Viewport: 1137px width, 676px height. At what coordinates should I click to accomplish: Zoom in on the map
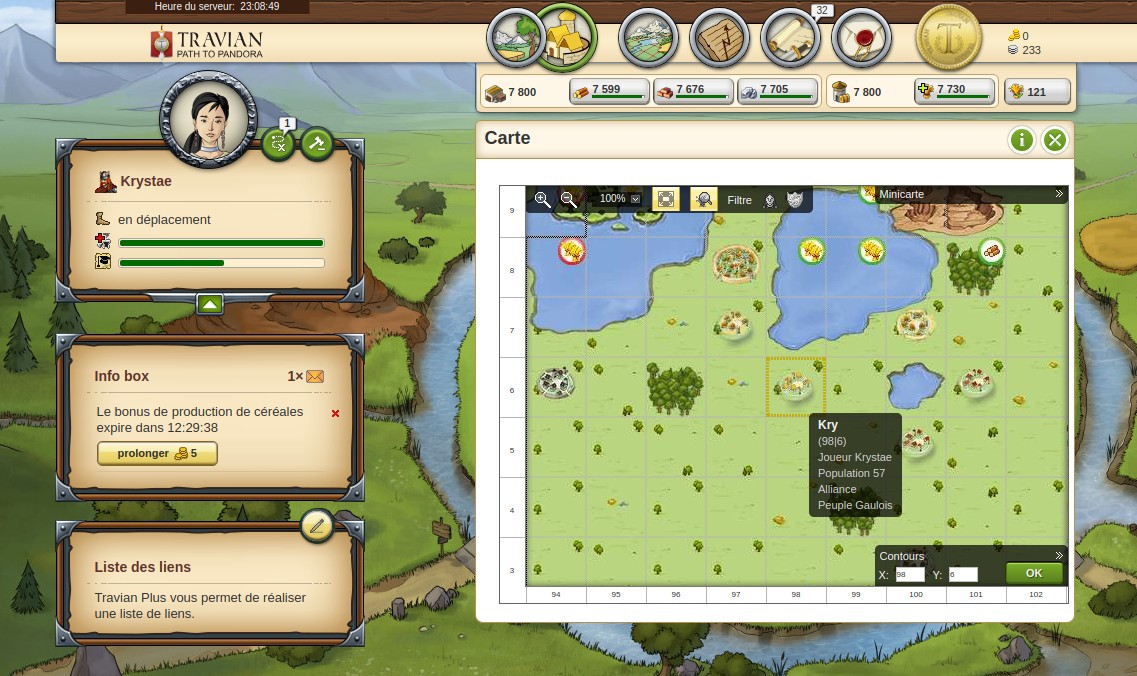tap(542, 199)
